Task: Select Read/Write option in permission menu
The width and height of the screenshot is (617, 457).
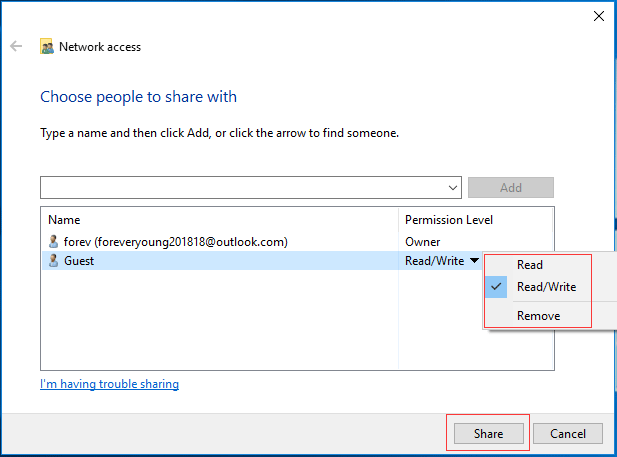Action: click(x=546, y=287)
